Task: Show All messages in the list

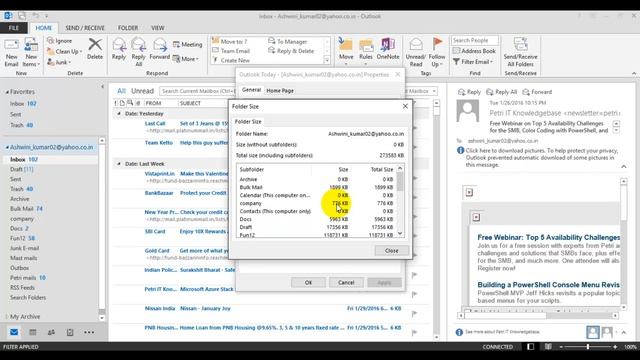Action: [x=121, y=91]
